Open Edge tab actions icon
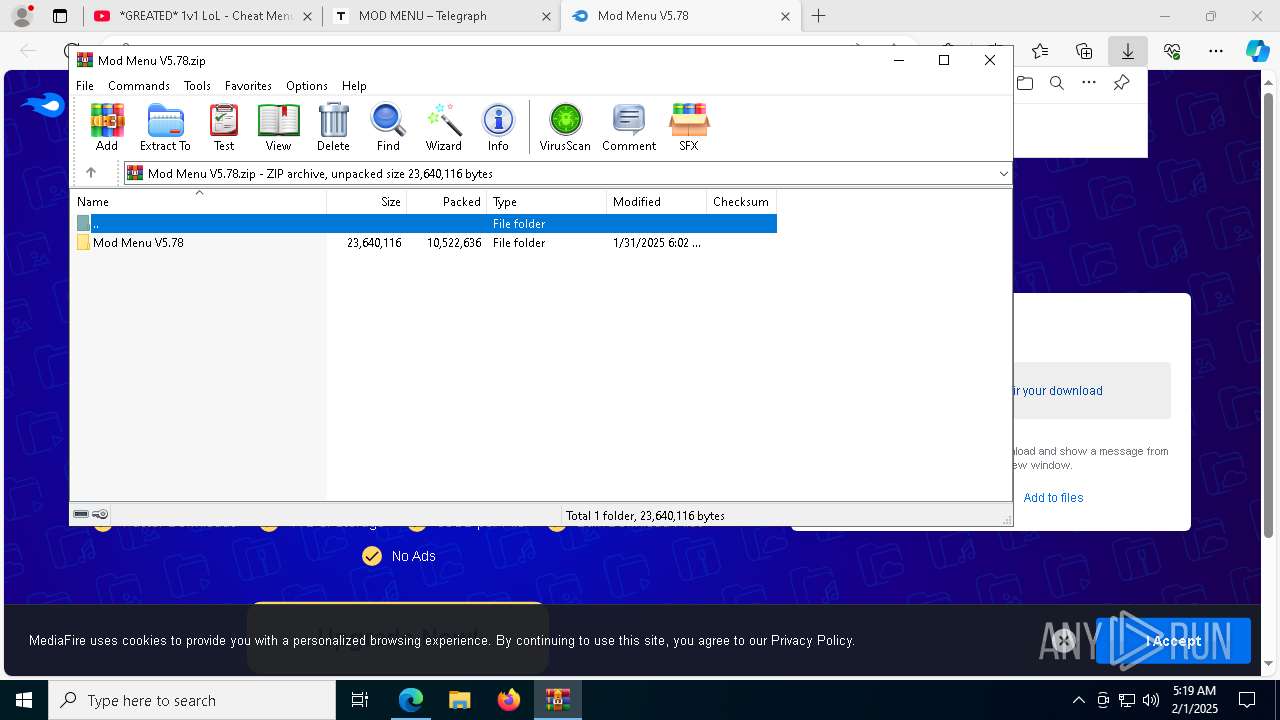The height and width of the screenshot is (720, 1280). [x=60, y=16]
